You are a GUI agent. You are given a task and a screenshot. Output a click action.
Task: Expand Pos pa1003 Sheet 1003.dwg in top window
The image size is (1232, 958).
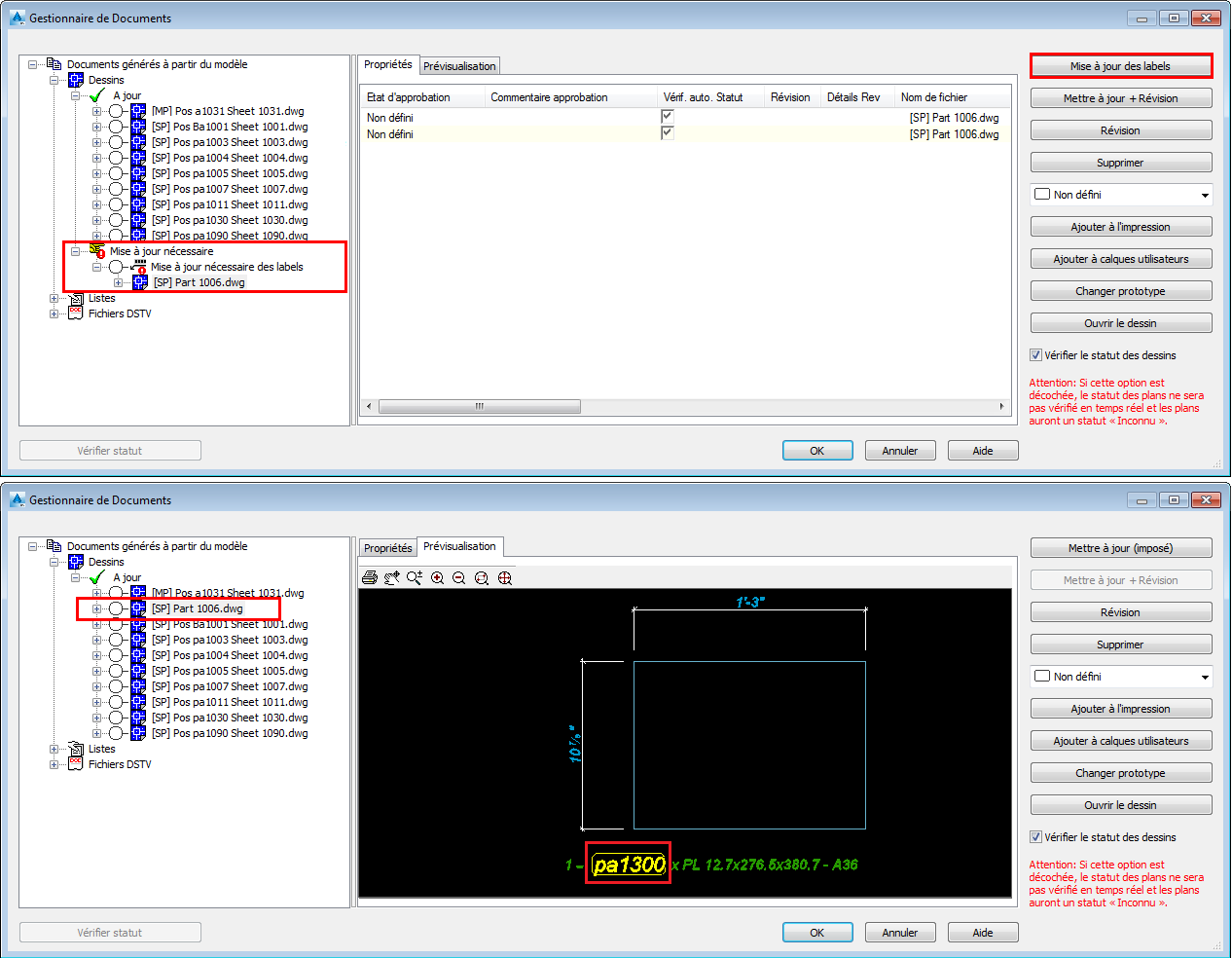(x=96, y=142)
